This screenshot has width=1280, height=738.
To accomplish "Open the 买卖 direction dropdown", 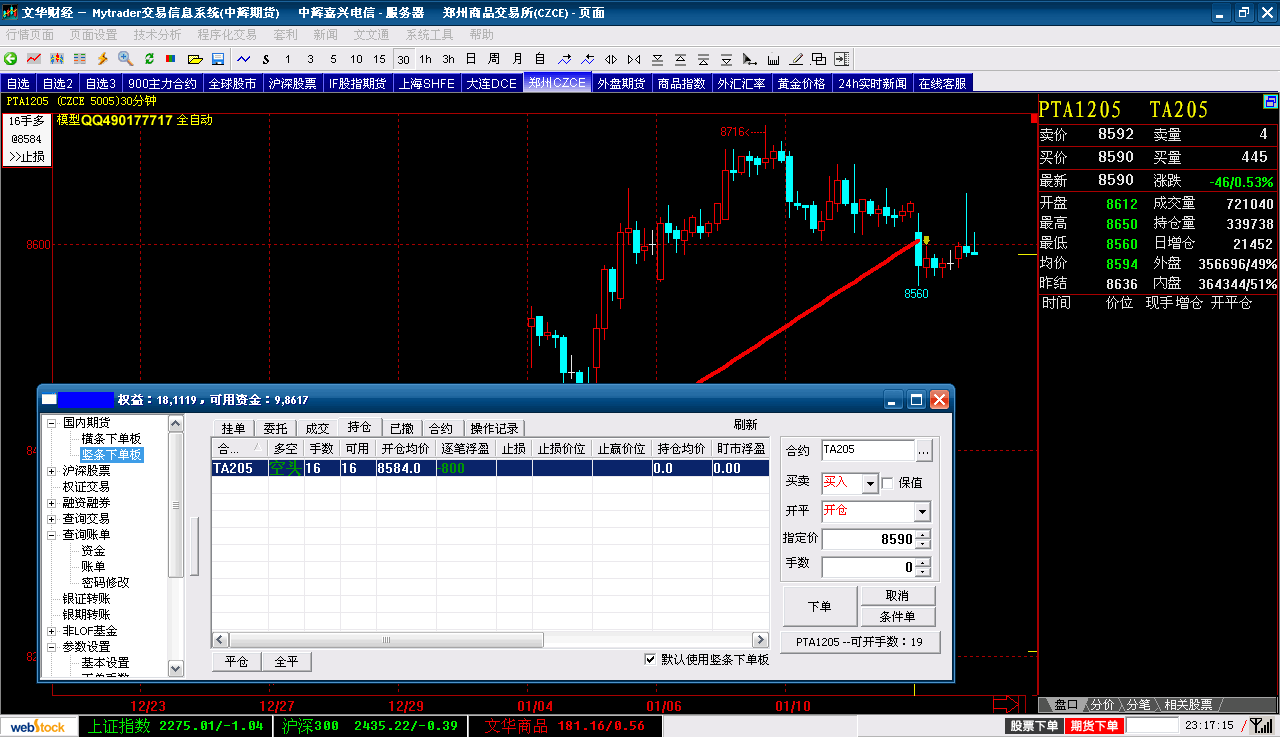I will 869,484.
